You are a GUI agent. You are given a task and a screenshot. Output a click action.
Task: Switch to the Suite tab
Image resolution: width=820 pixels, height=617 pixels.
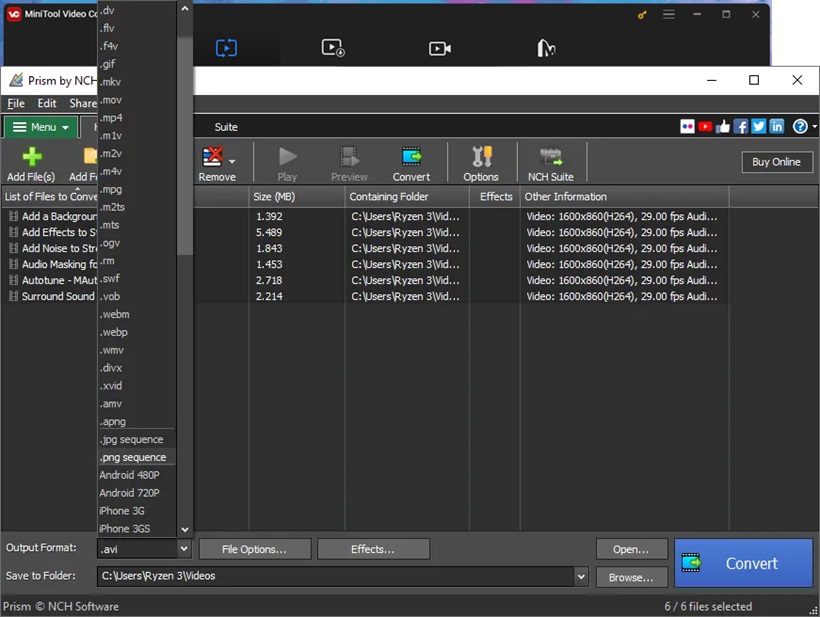point(226,127)
